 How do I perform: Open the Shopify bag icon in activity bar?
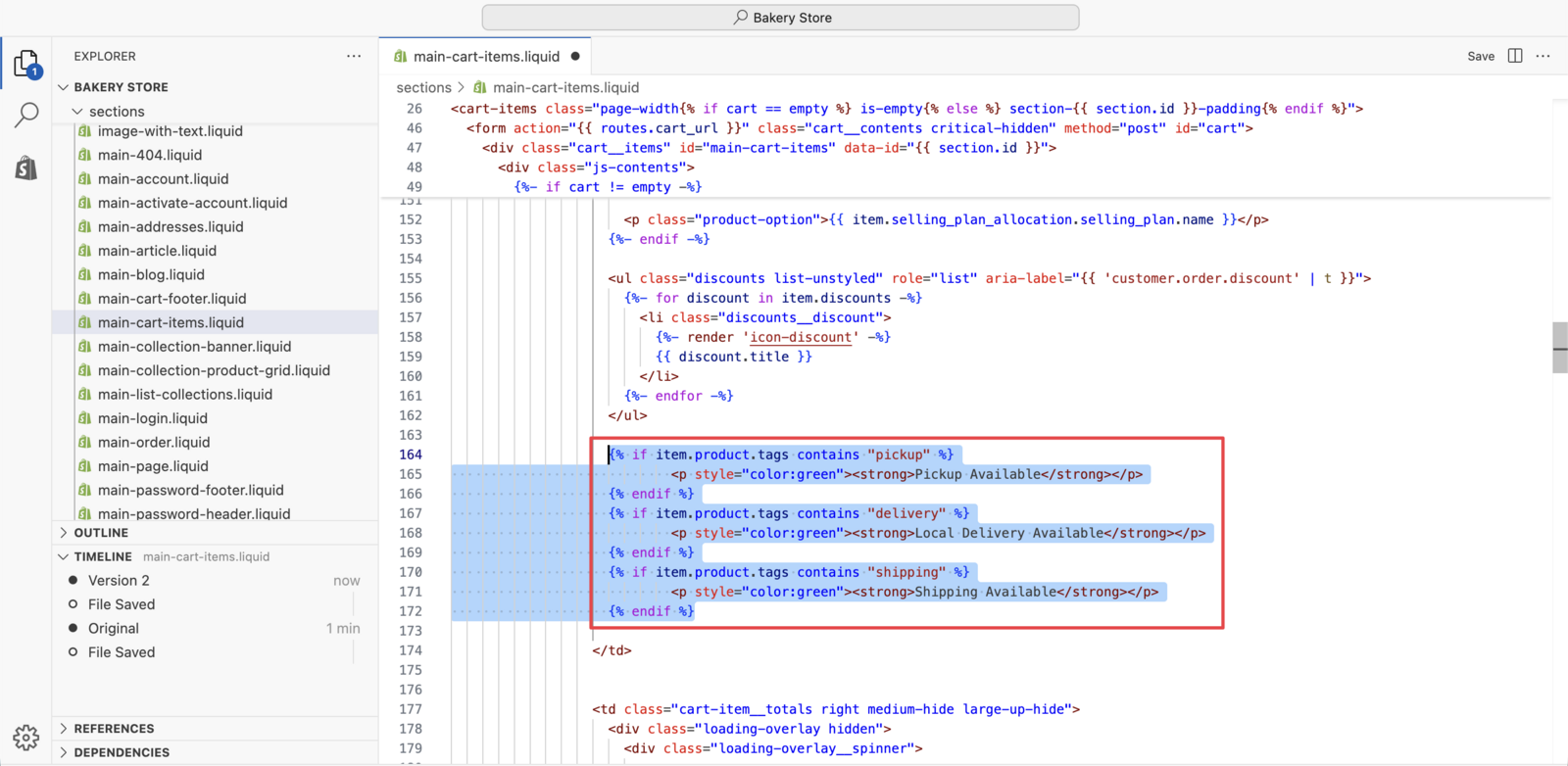tap(26, 168)
